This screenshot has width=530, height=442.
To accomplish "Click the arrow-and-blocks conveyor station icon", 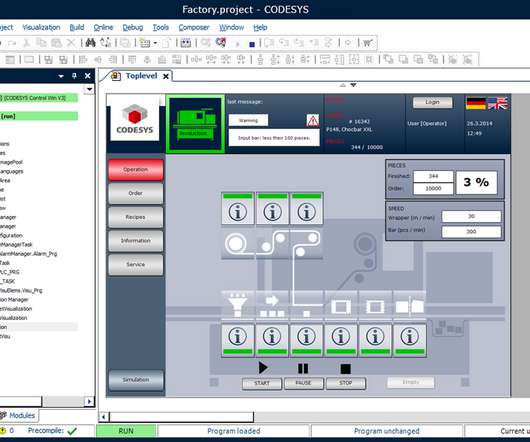I will pyautogui.click(x=272, y=304).
